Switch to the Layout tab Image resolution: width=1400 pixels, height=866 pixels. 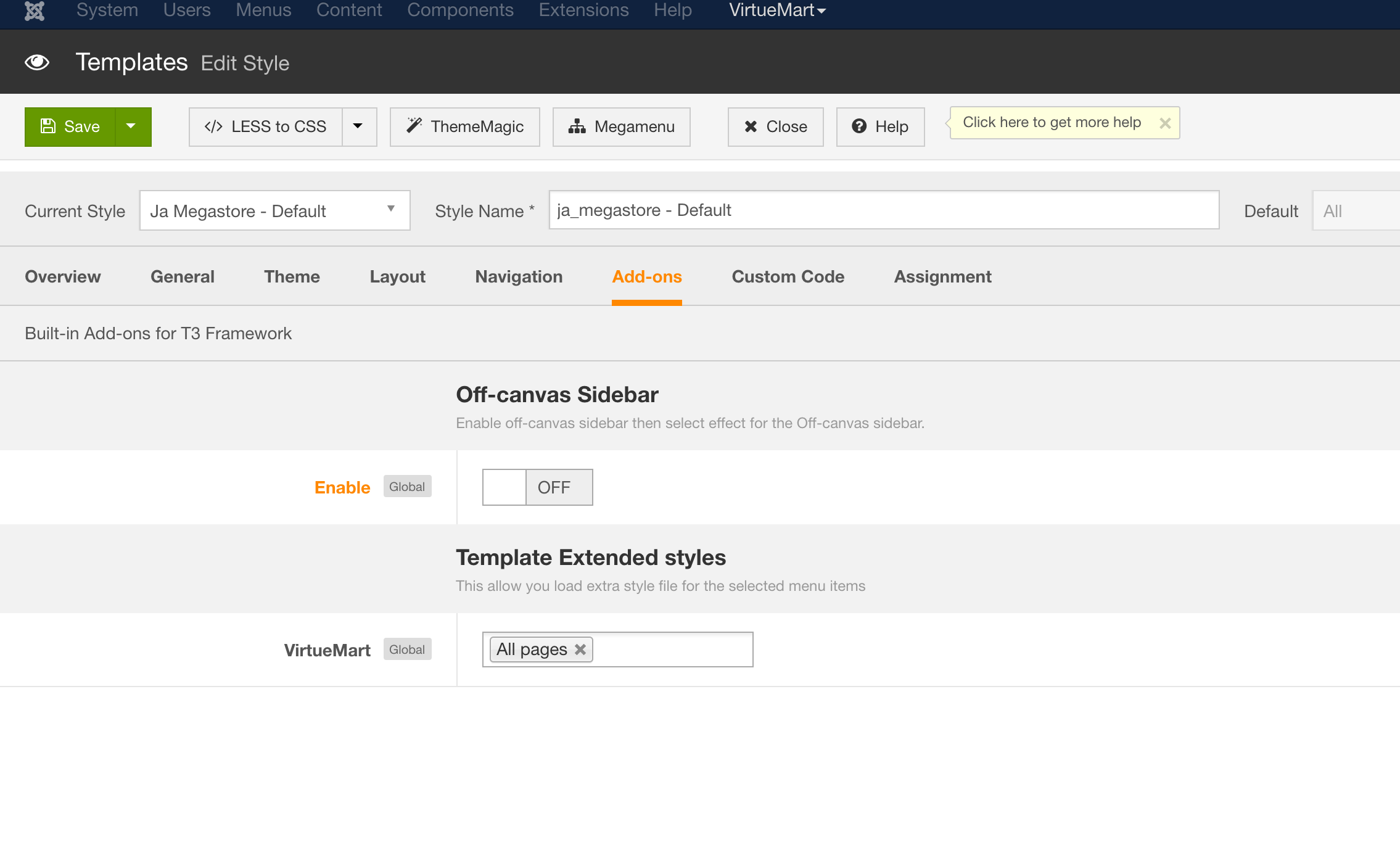click(397, 276)
